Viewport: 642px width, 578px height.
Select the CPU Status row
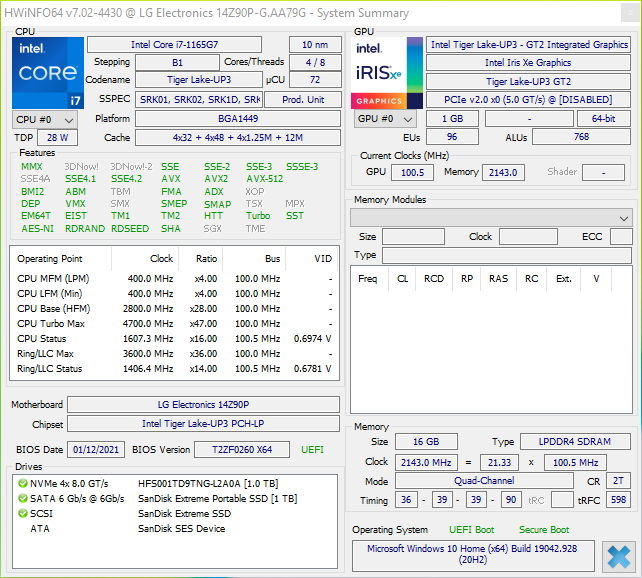[174, 339]
